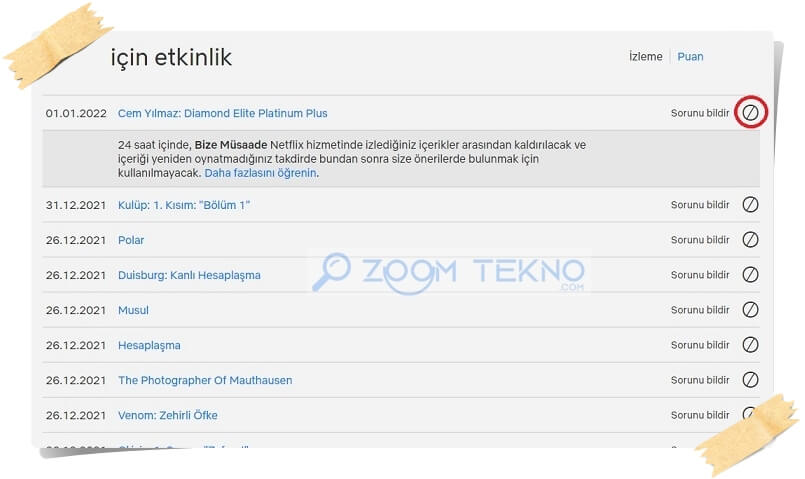Report a problem for Hesaplaşma row
805x479 pixels.
coord(700,345)
